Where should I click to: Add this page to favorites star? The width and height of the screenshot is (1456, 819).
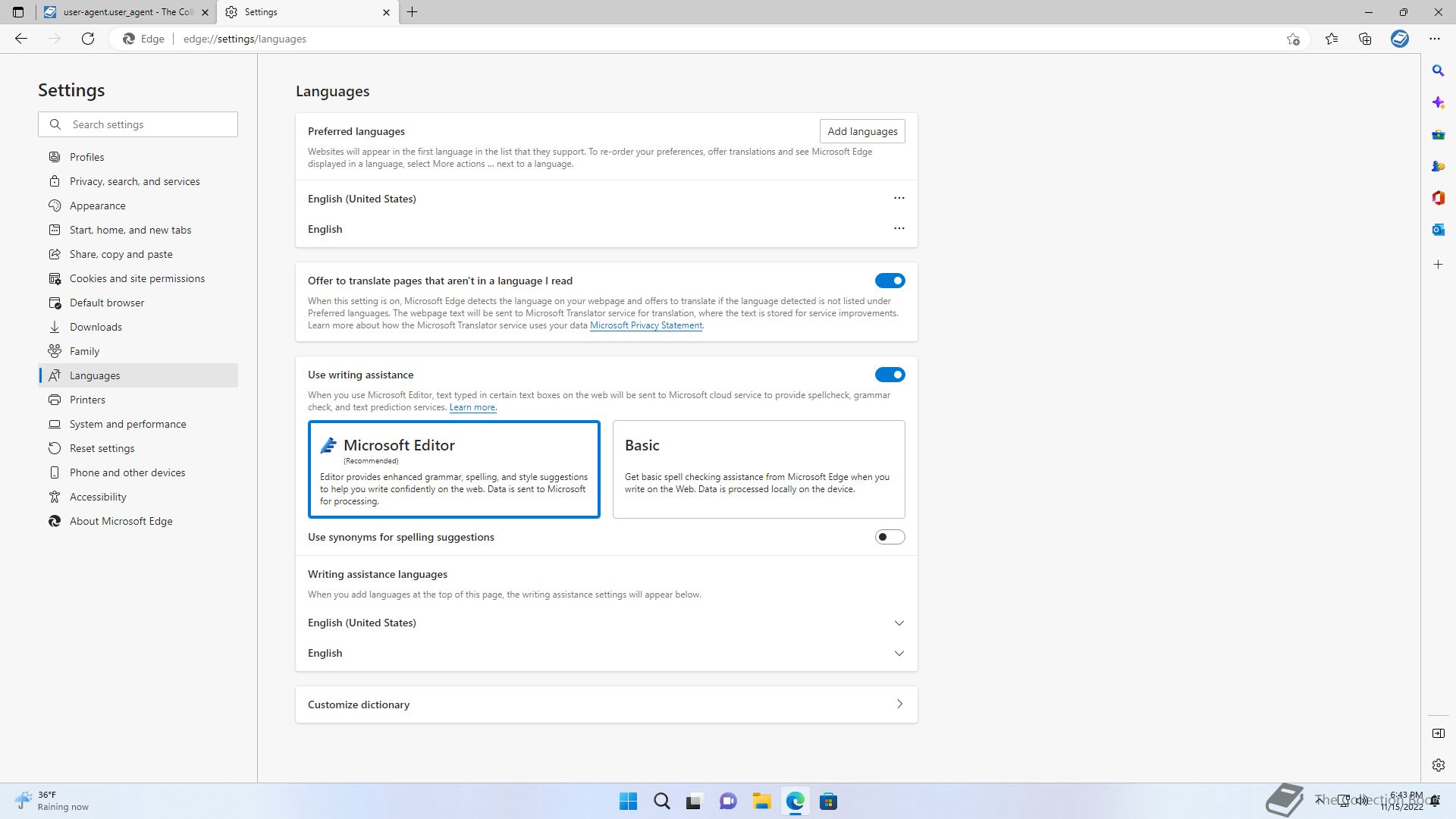pos(1293,39)
